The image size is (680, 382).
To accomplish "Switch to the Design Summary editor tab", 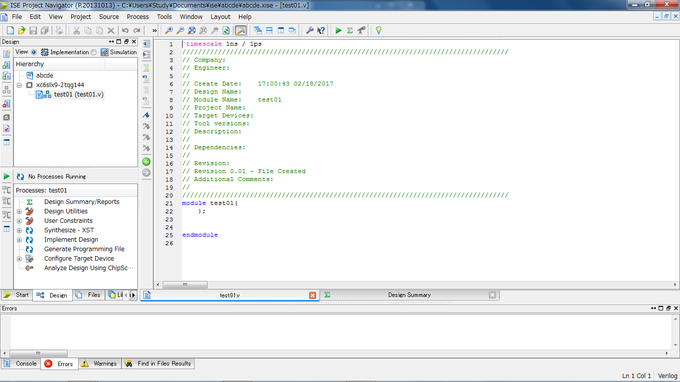I will [x=409, y=295].
